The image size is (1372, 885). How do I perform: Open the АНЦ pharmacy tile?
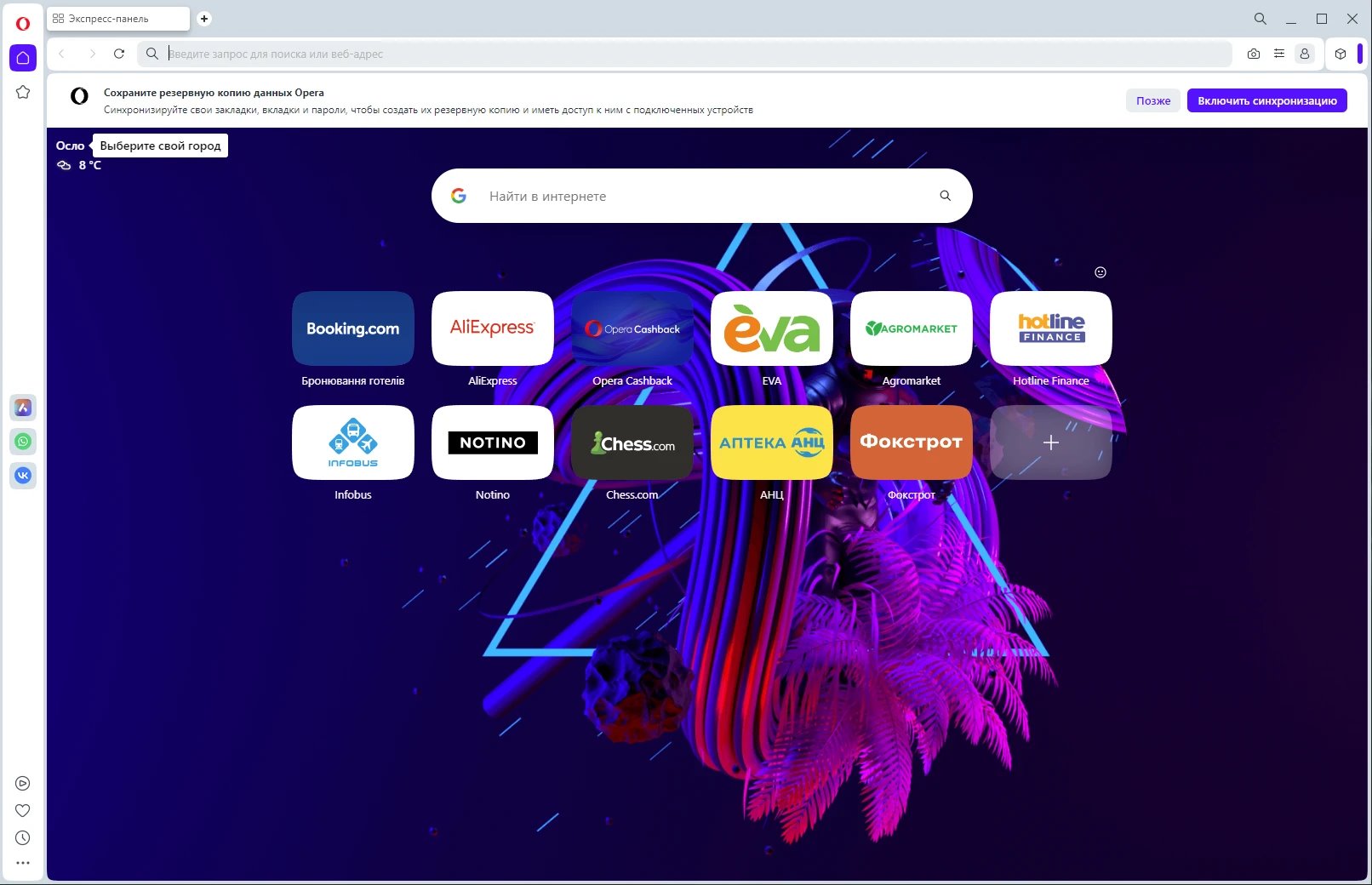[x=772, y=442]
